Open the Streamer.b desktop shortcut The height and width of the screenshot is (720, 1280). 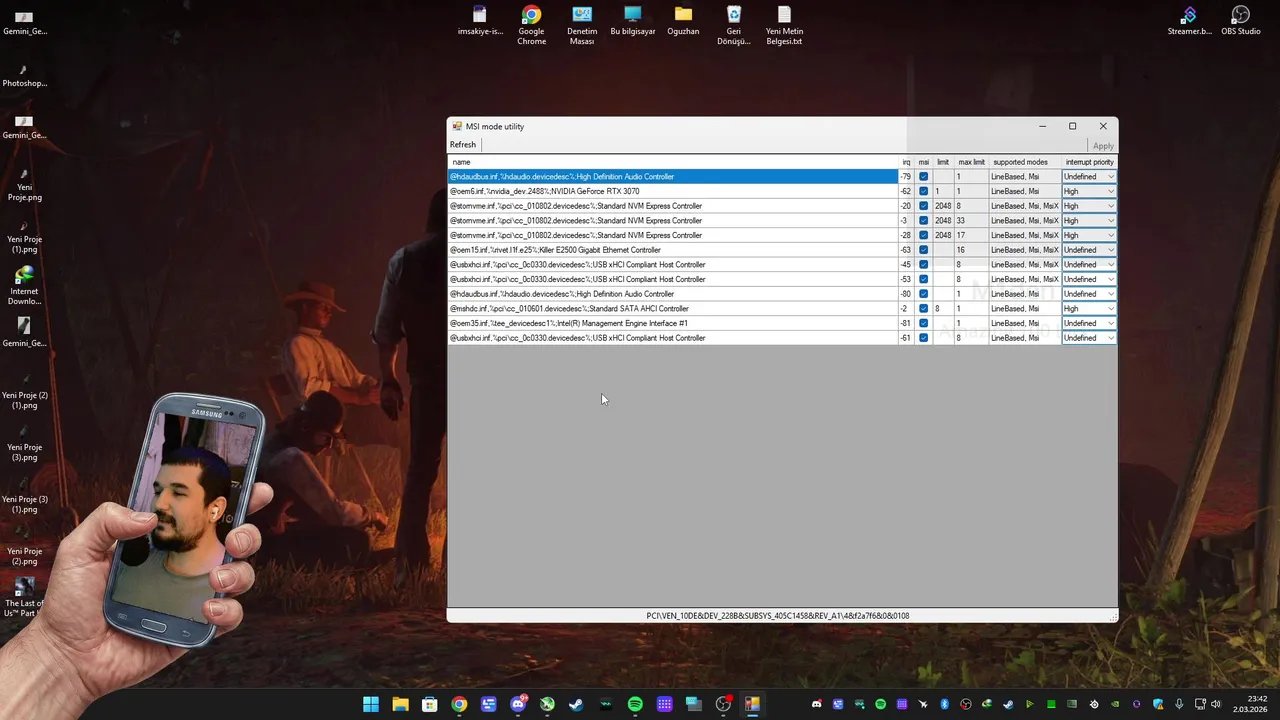pyautogui.click(x=1189, y=20)
